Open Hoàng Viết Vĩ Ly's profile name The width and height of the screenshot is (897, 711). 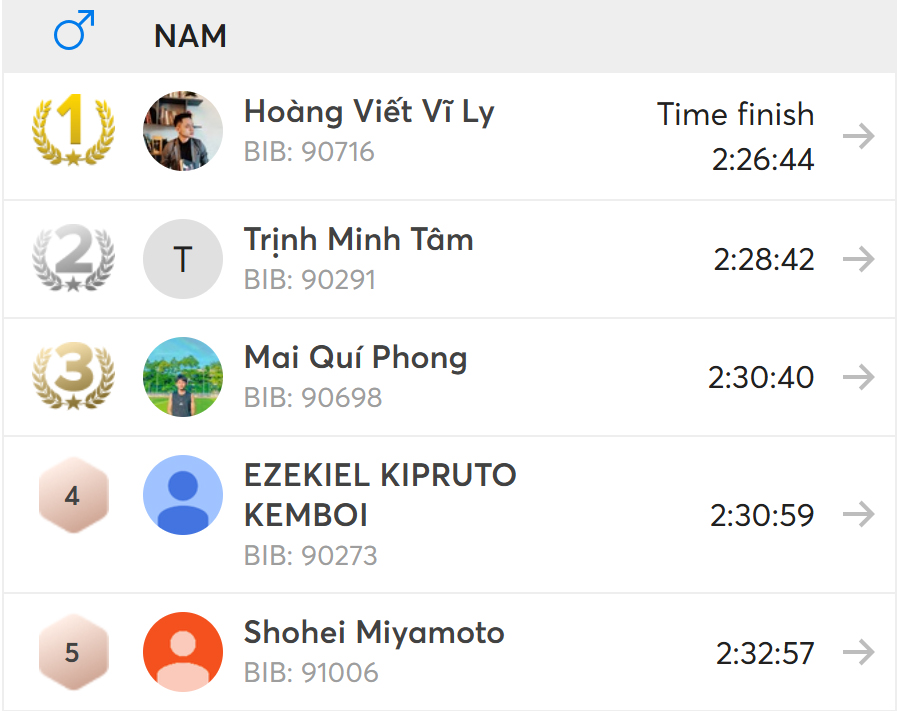pyautogui.click(x=369, y=111)
